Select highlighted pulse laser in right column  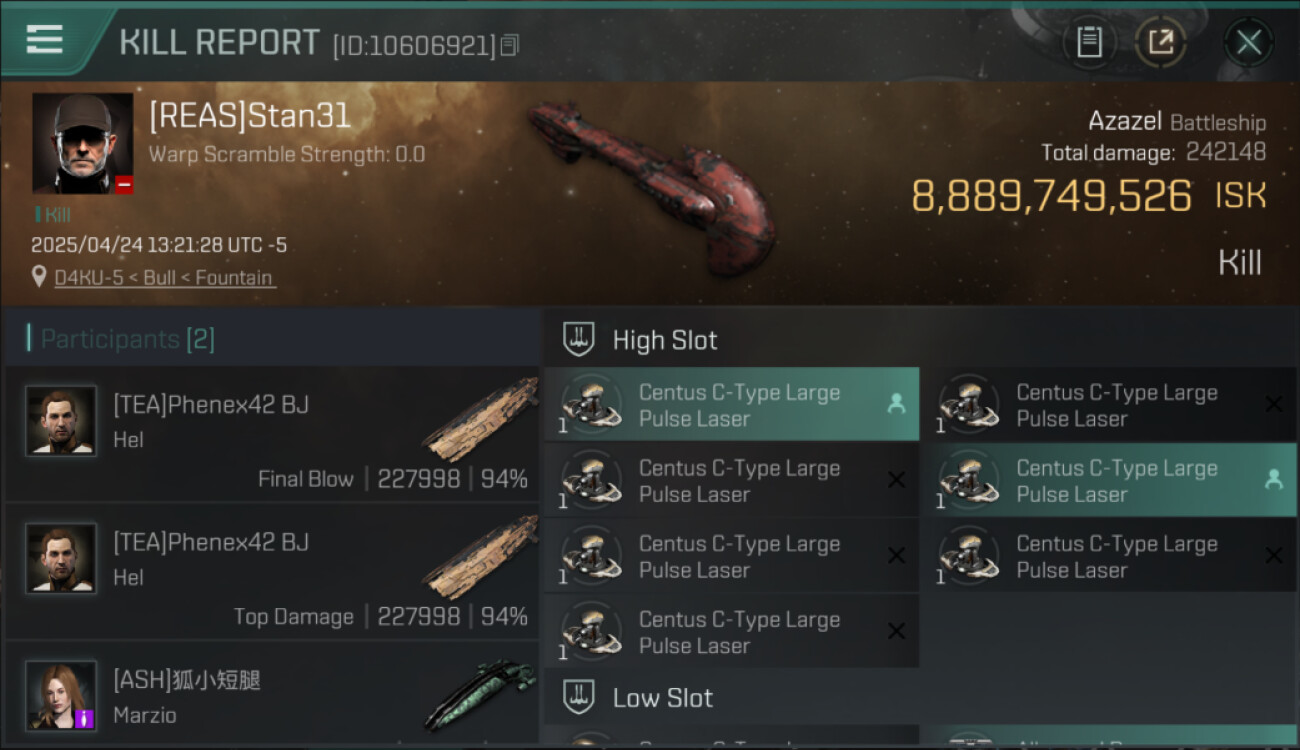click(1109, 480)
